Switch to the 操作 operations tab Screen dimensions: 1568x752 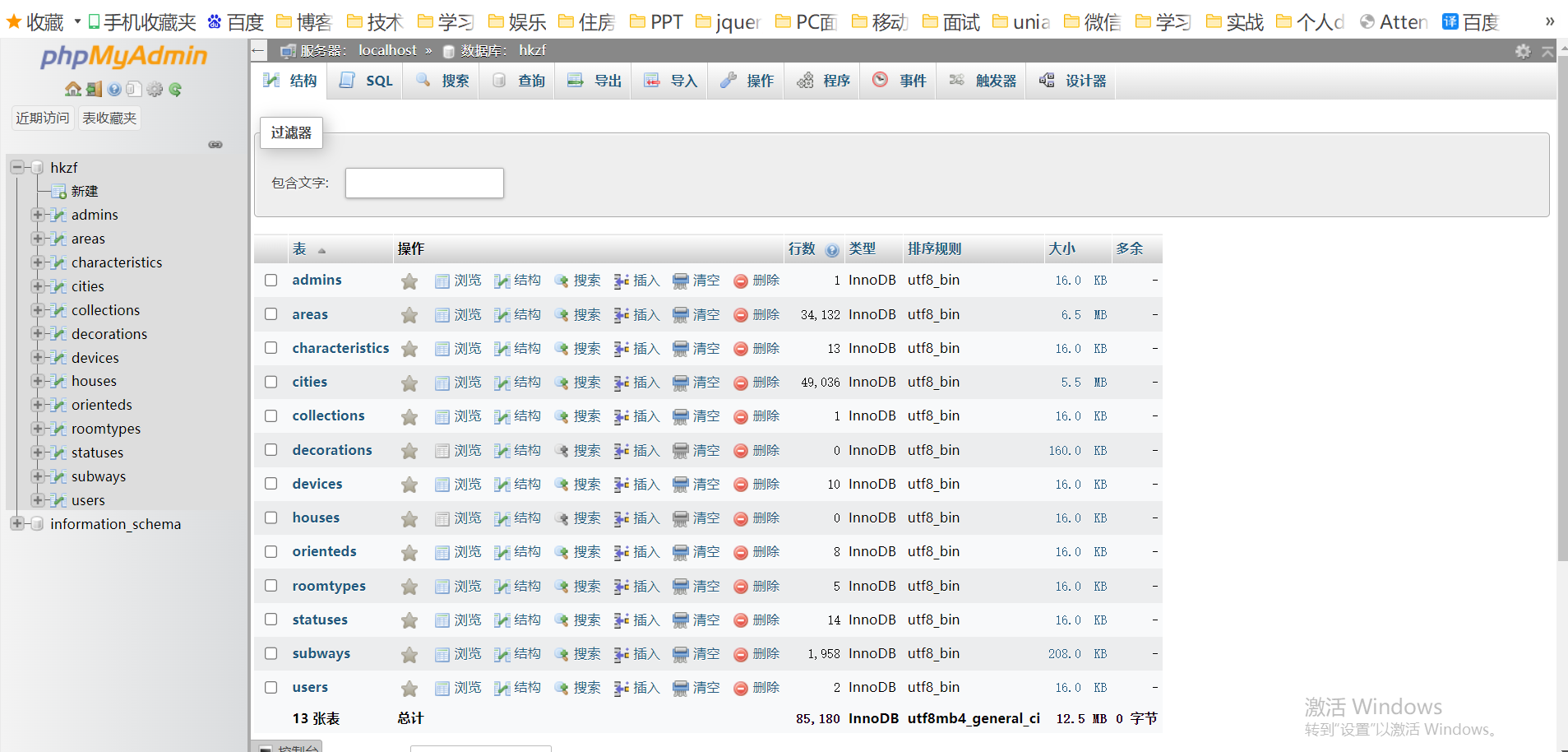click(747, 81)
